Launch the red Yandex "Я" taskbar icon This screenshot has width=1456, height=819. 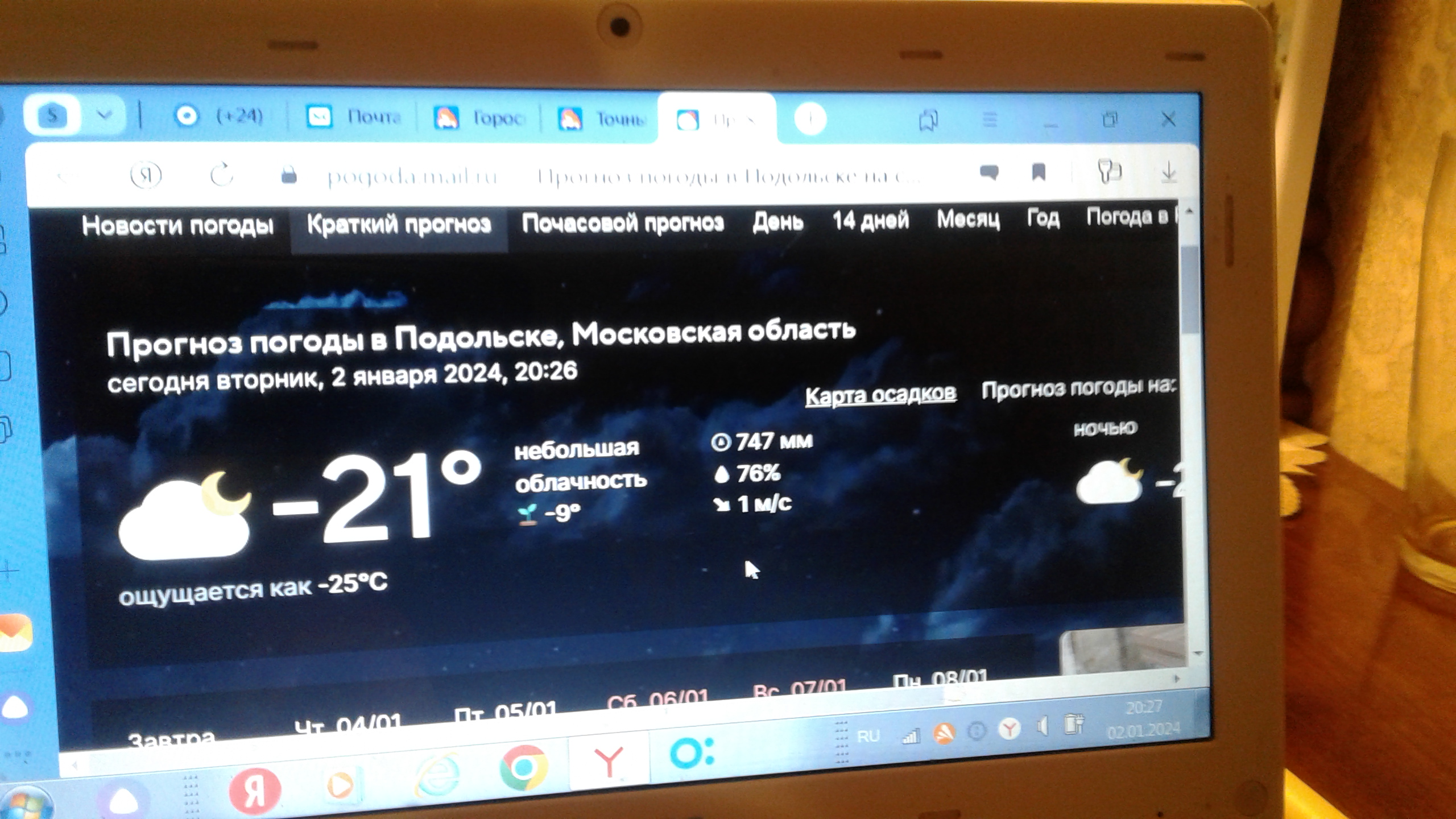click(x=254, y=790)
